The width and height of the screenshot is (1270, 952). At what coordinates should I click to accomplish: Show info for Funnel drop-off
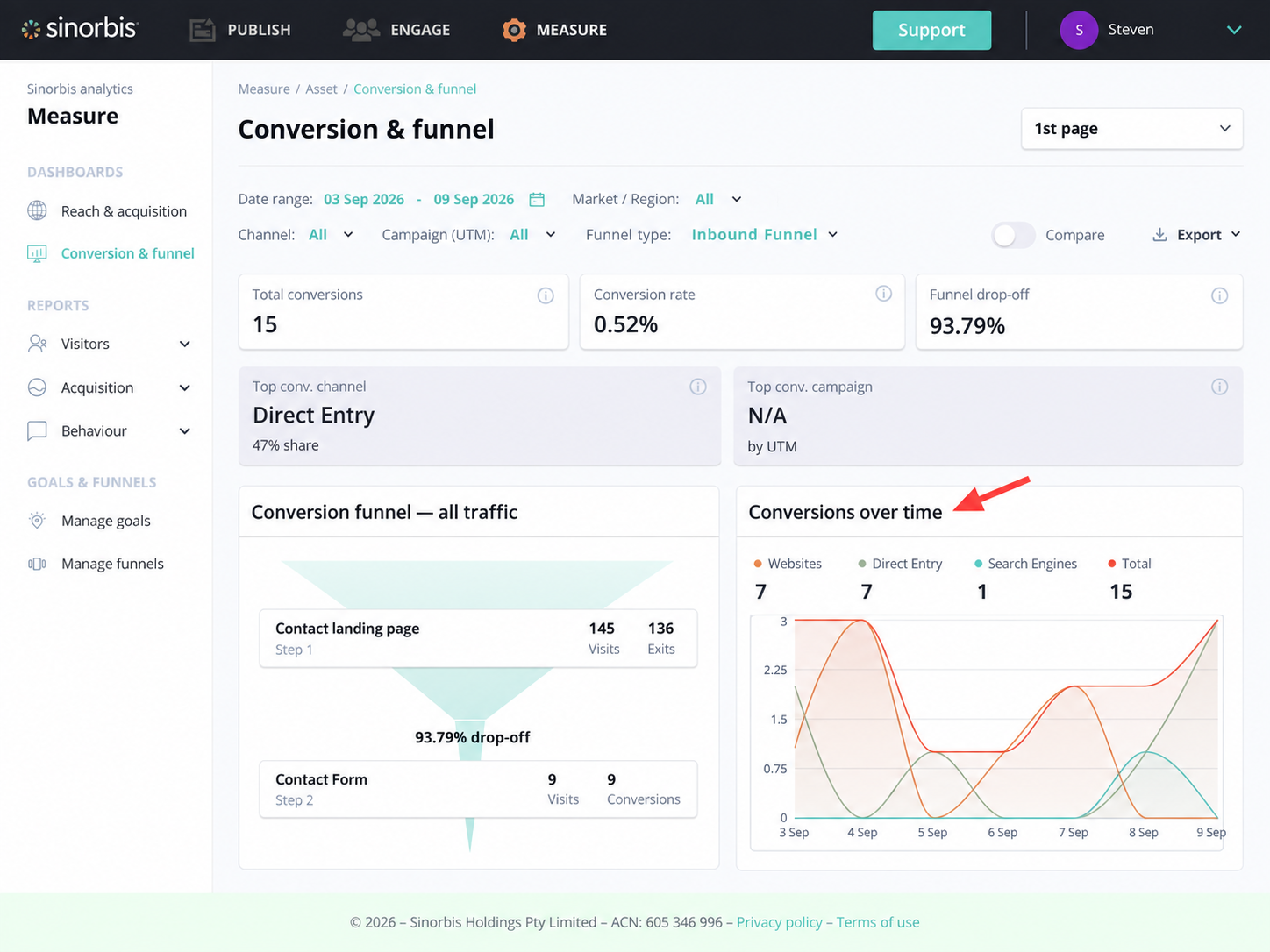1219,295
